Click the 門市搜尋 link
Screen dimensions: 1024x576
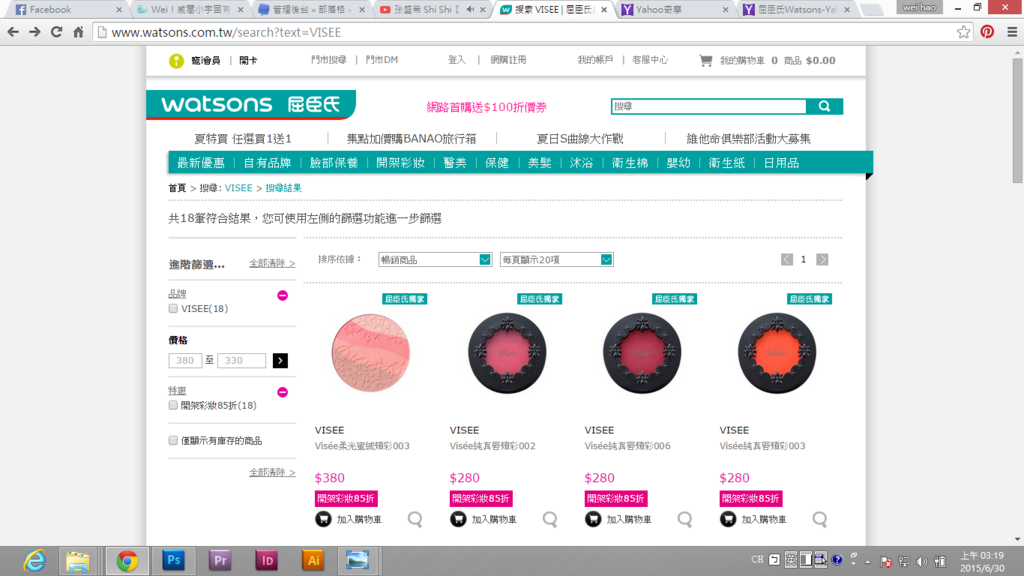[x=328, y=60]
